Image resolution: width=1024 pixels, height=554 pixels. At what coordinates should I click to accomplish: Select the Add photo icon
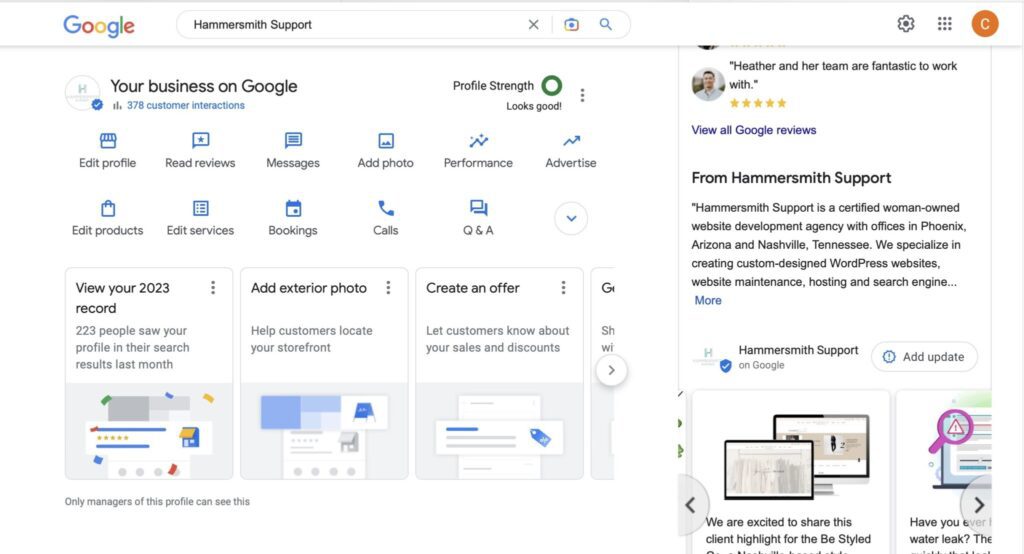[x=386, y=140]
